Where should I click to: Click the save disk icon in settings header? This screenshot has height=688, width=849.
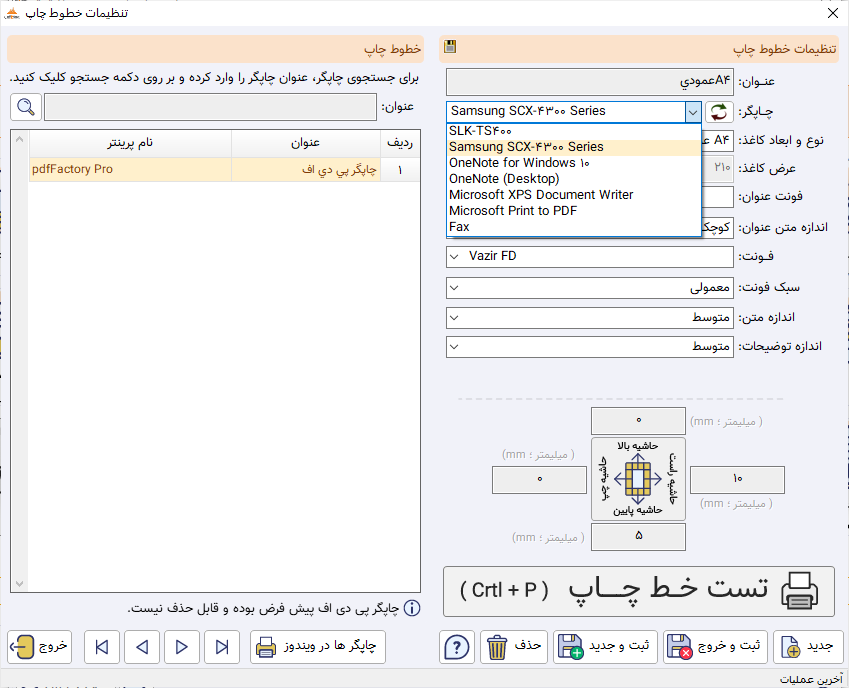(x=450, y=47)
